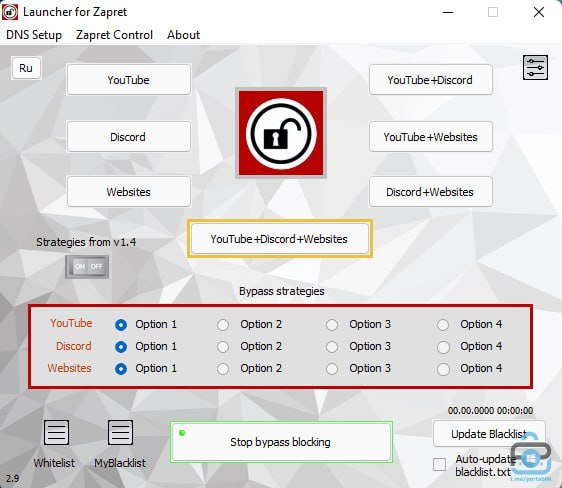
Task: Close the Launcher for Zapret window
Action: [539, 12]
